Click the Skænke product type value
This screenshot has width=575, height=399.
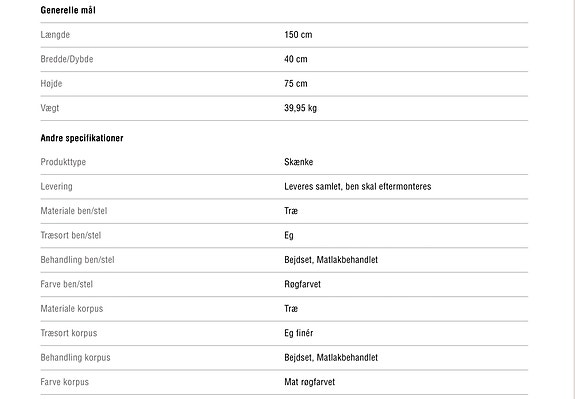[x=299, y=162]
